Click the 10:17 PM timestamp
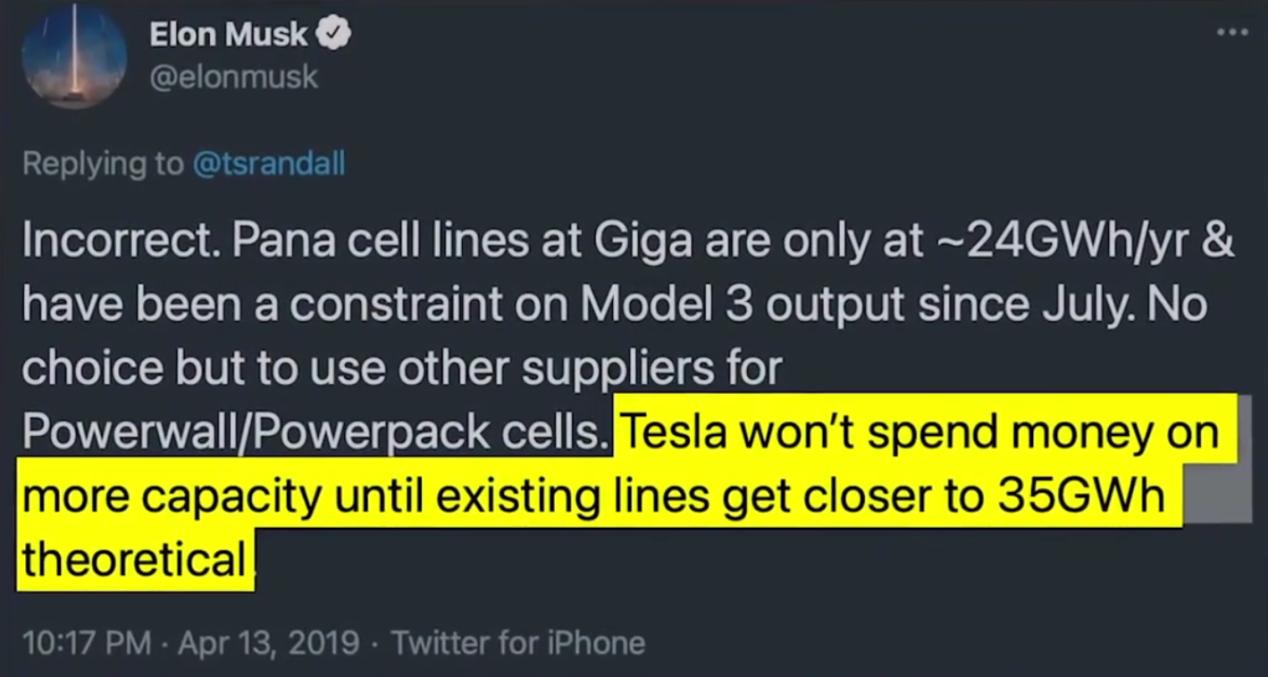Screen dimensions: 1268x677 pos(85,641)
